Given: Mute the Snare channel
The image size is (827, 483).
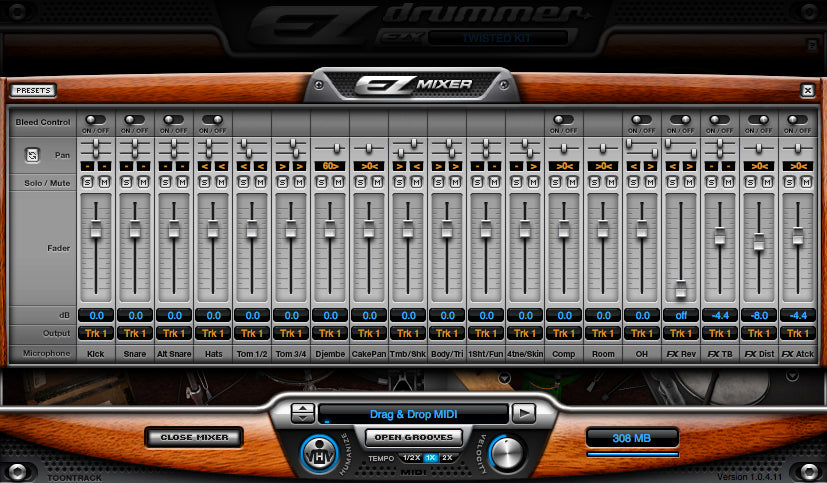Looking at the screenshot, I should click(x=141, y=183).
